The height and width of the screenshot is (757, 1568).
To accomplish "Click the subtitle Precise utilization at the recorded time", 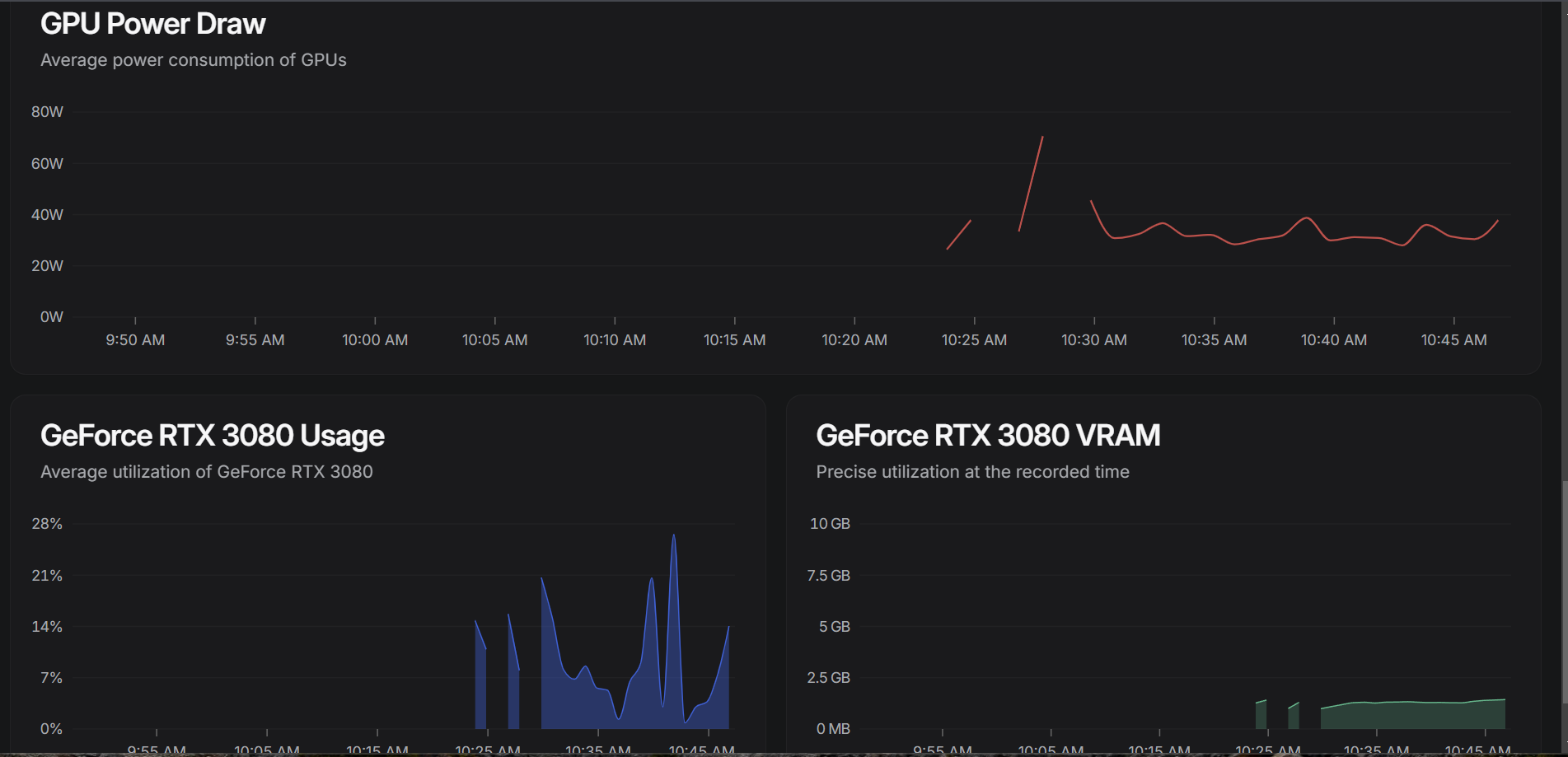I will 973,472.
